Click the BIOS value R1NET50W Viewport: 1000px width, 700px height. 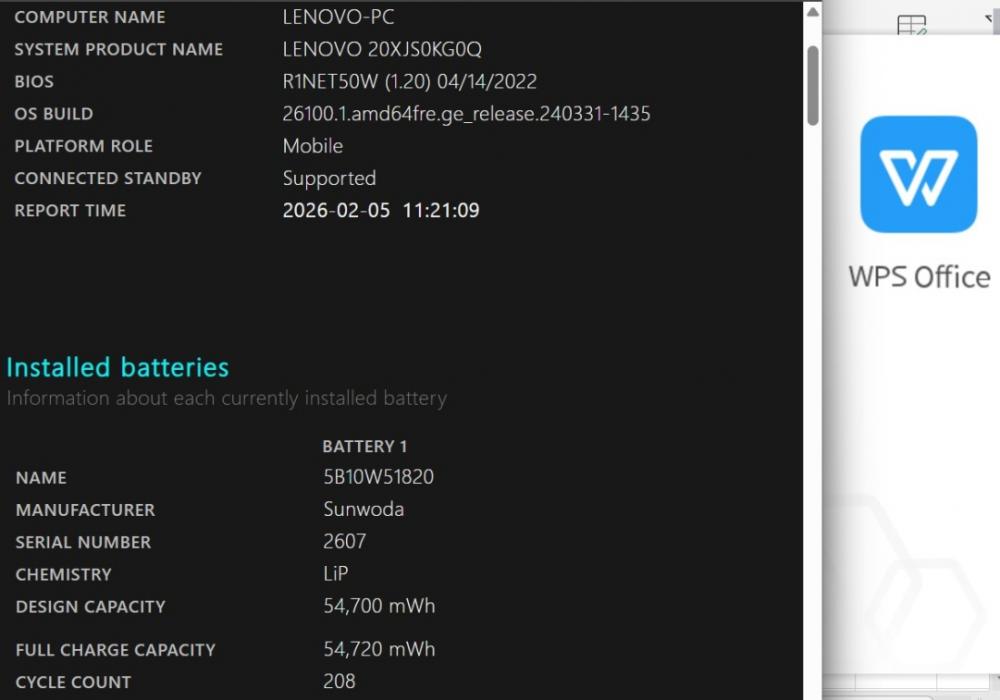pos(330,82)
